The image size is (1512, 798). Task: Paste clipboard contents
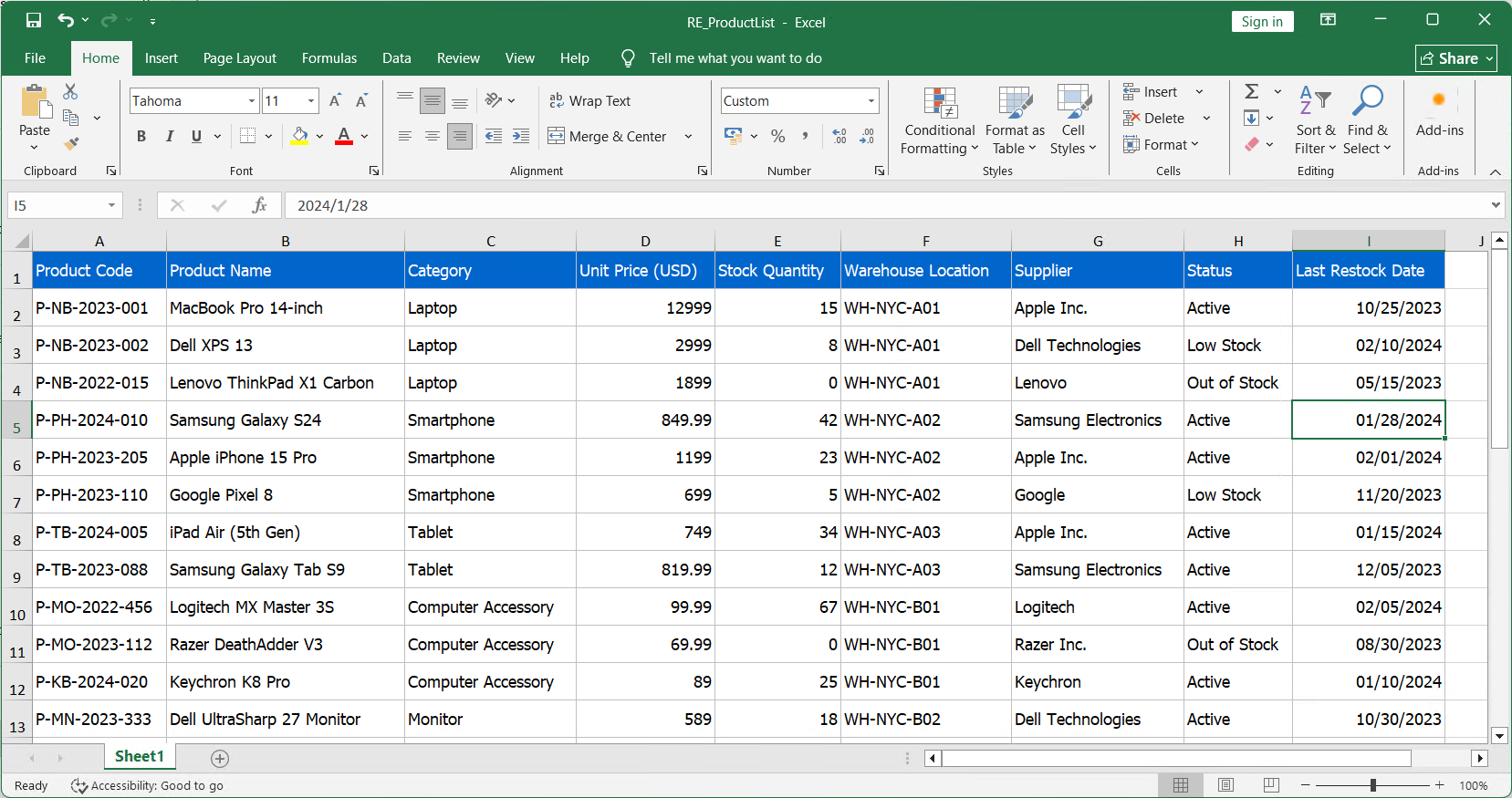pyautogui.click(x=35, y=110)
